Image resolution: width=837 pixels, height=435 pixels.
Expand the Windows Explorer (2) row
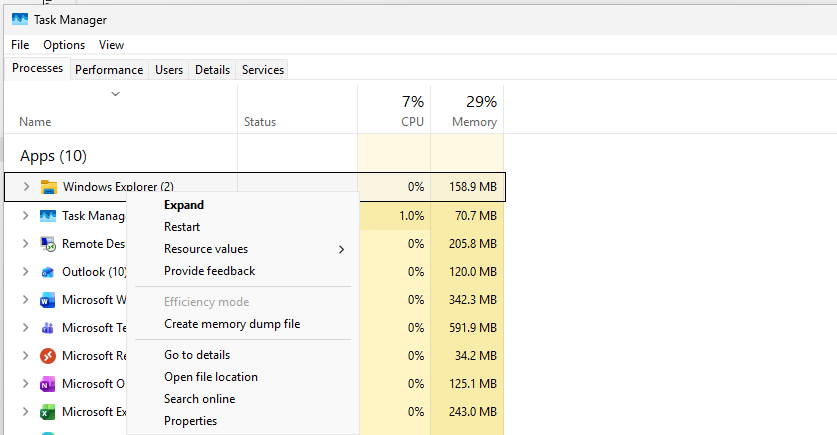click(26, 187)
